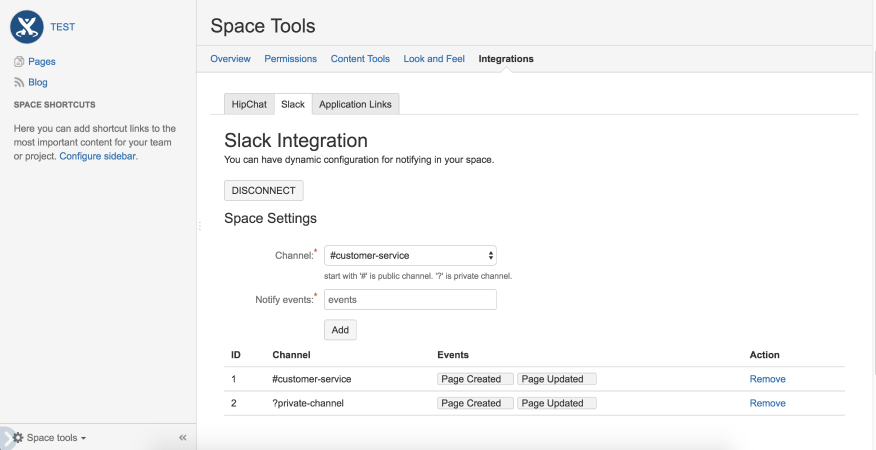Select the Slack integration tab
Viewport: 876px width, 450px height.
293,104
